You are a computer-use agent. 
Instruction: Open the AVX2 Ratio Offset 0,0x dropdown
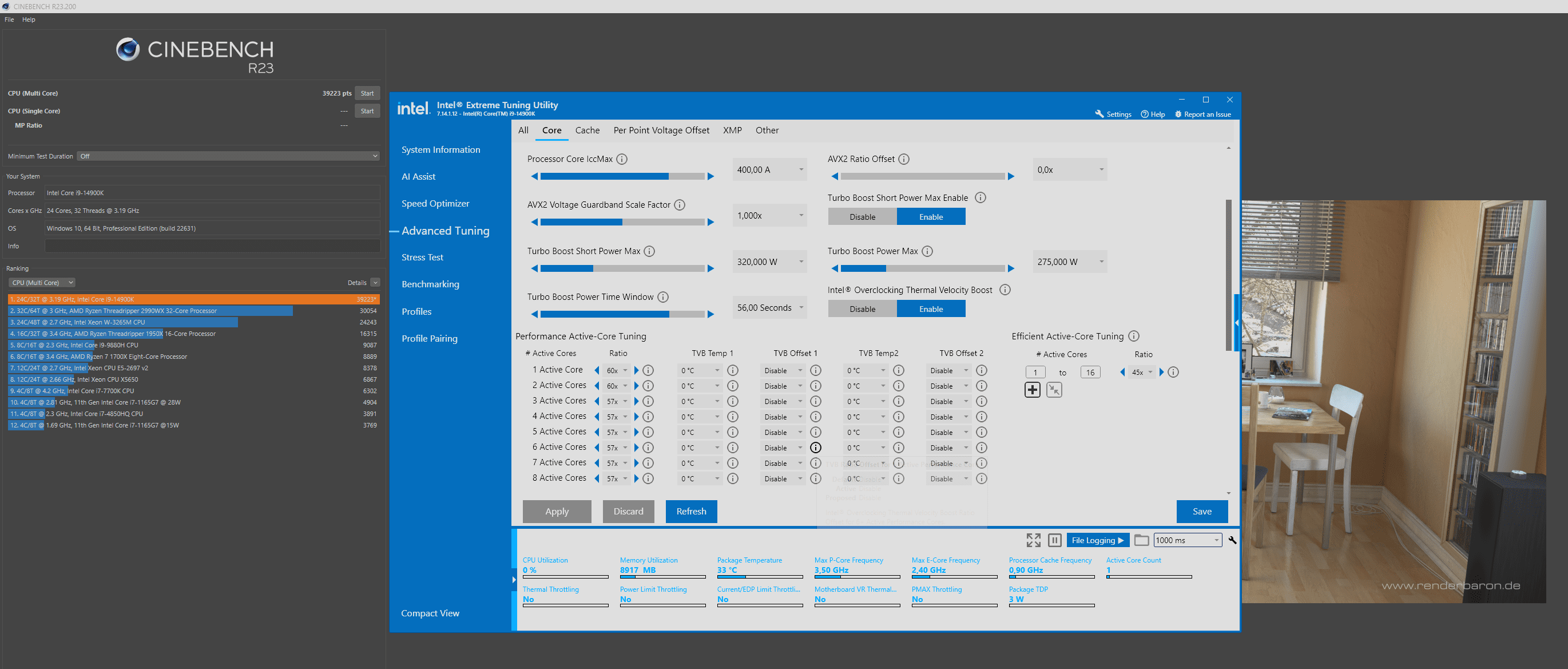pyautogui.click(x=1070, y=170)
